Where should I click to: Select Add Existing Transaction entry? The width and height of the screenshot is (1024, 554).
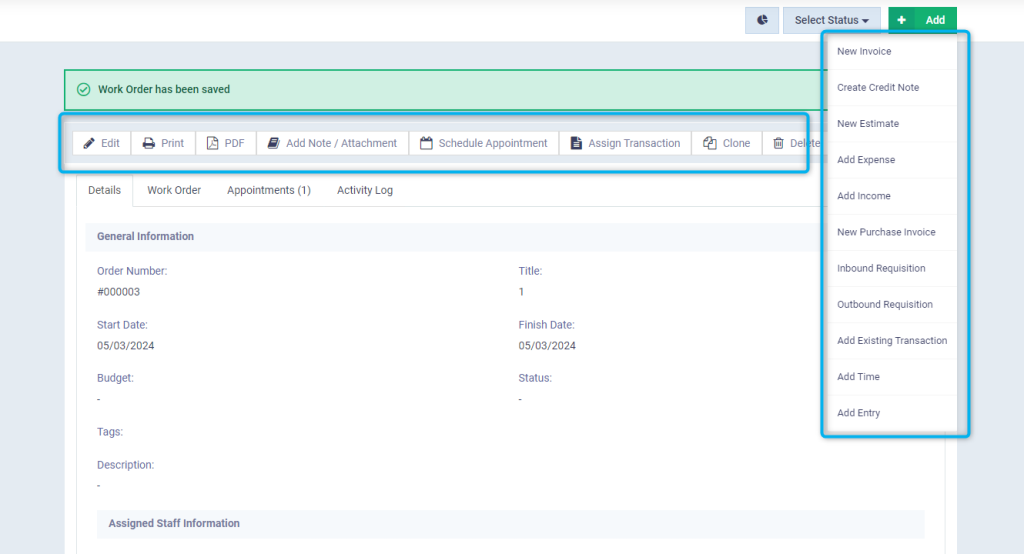point(892,340)
